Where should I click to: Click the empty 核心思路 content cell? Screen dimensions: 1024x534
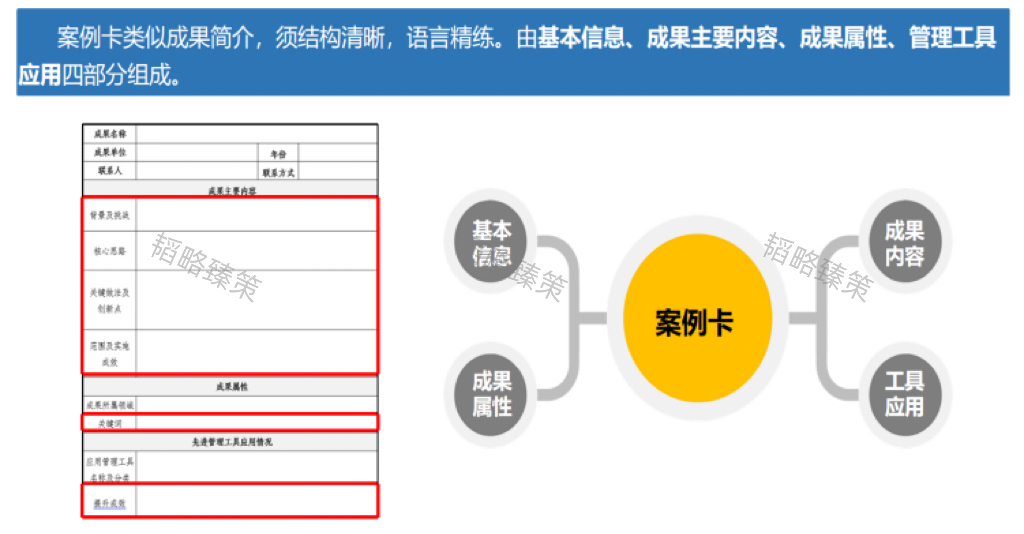point(256,253)
